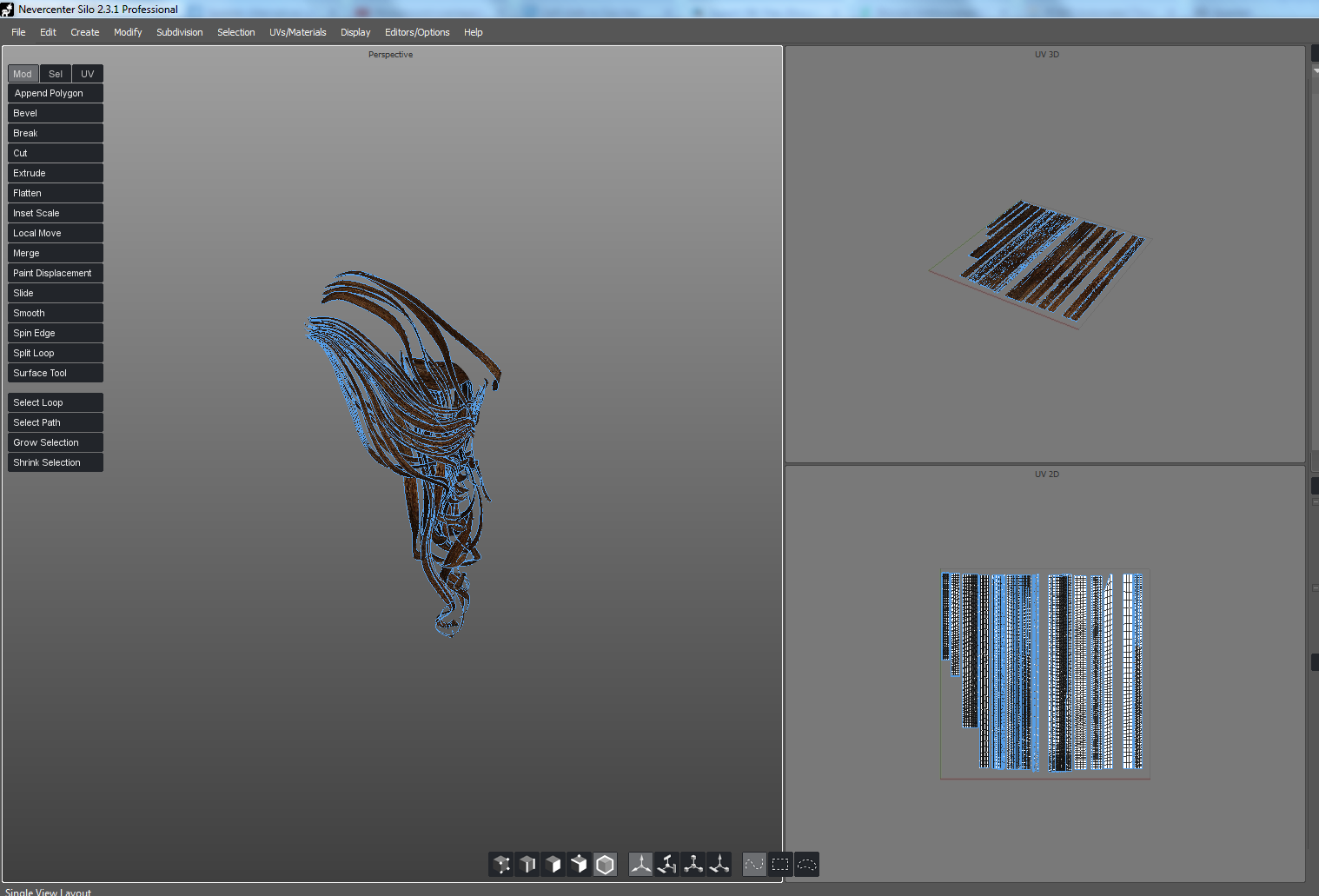This screenshot has width=1319, height=896.
Task: Open the File menu
Action: (18, 32)
